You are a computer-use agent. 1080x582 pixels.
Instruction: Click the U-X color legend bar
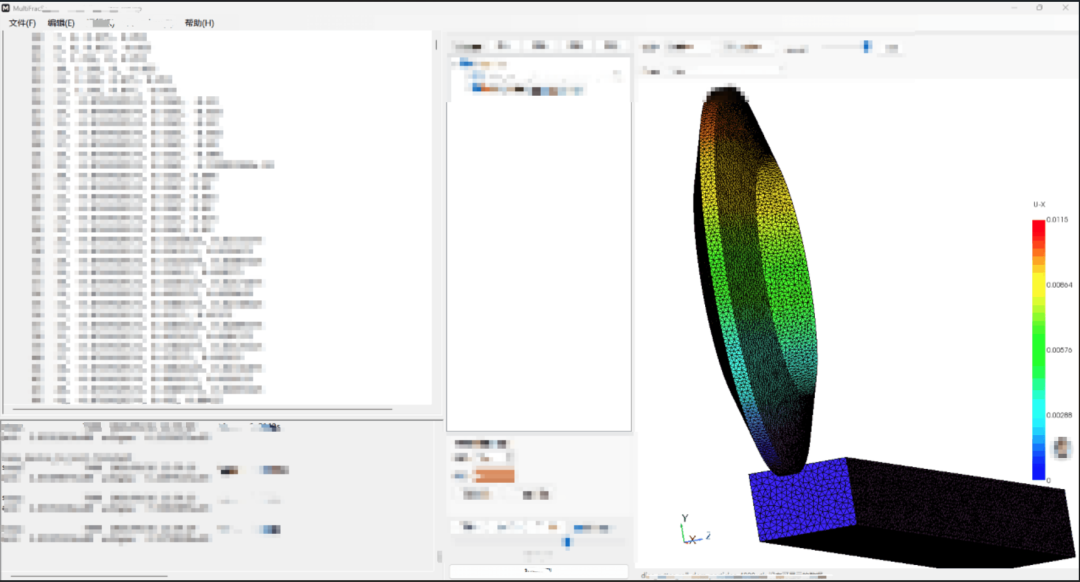[1038, 349]
